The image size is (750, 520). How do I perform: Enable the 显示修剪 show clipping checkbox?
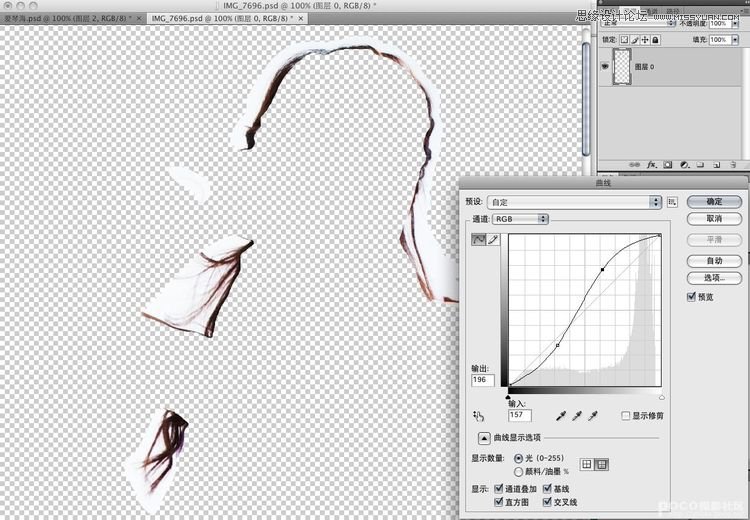[625, 415]
